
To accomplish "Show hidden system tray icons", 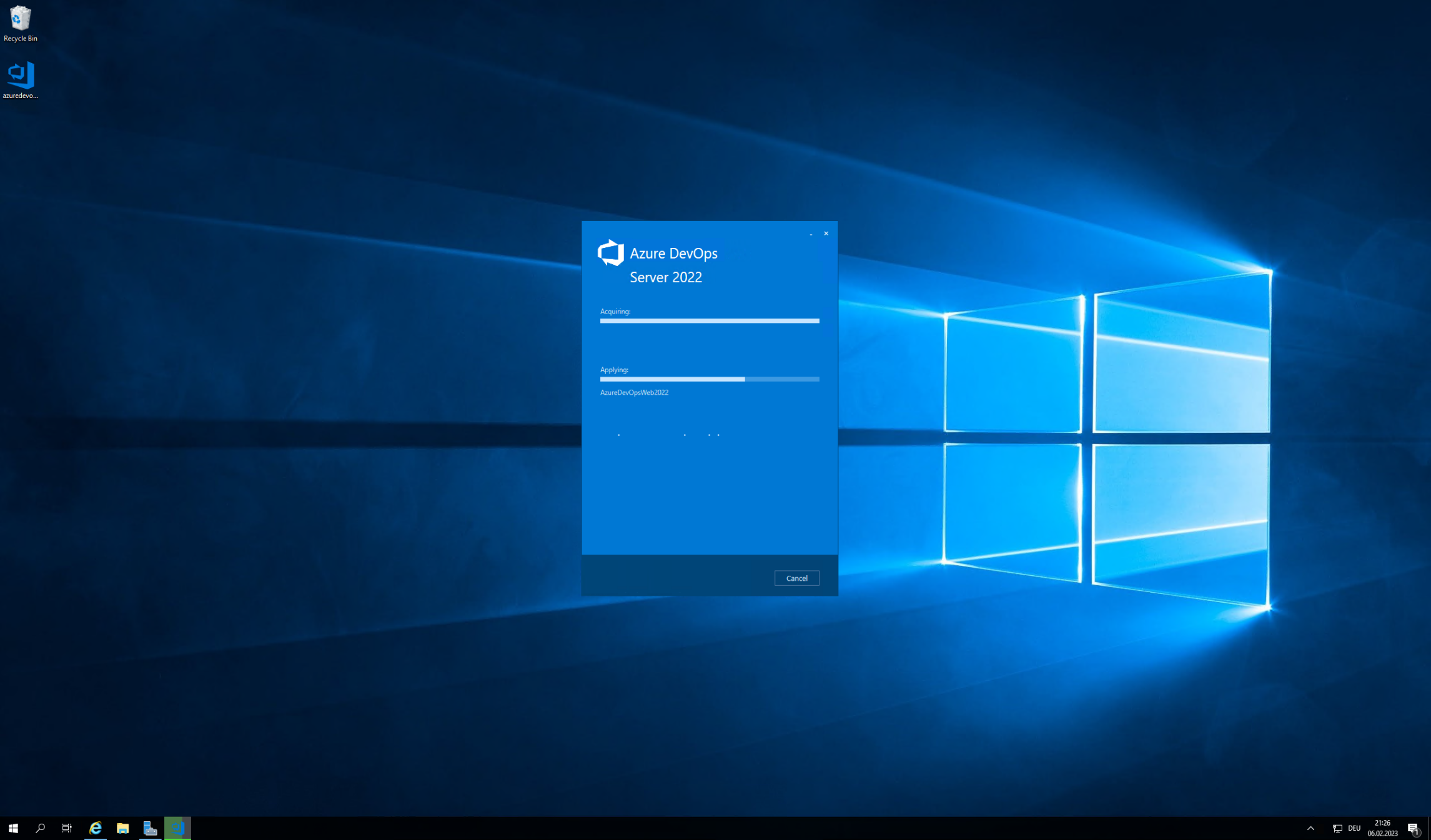I will point(1310,828).
